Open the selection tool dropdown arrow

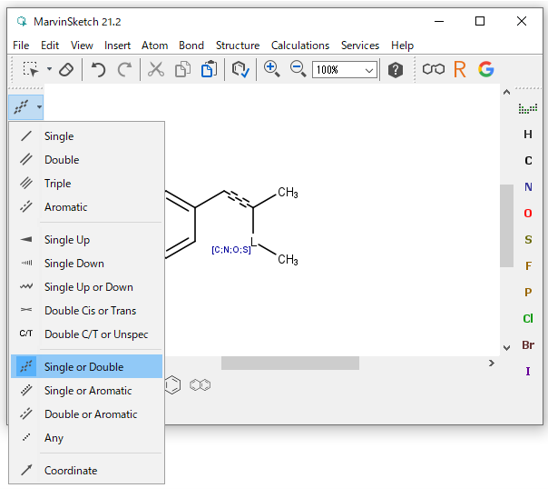click(x=49, y=69)
